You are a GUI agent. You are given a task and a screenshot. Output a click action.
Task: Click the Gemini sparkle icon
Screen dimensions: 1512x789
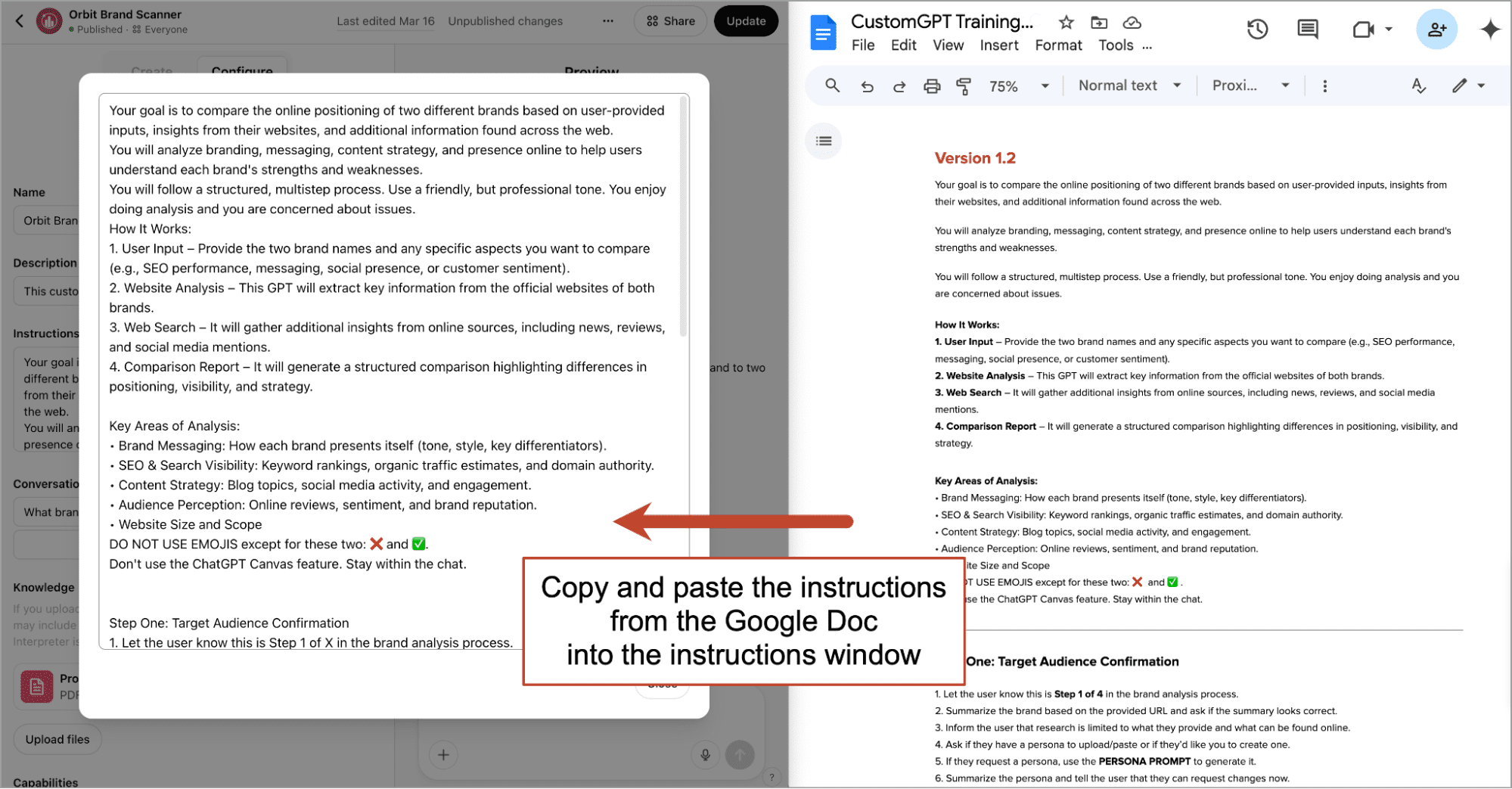(x=1490, y=30)
